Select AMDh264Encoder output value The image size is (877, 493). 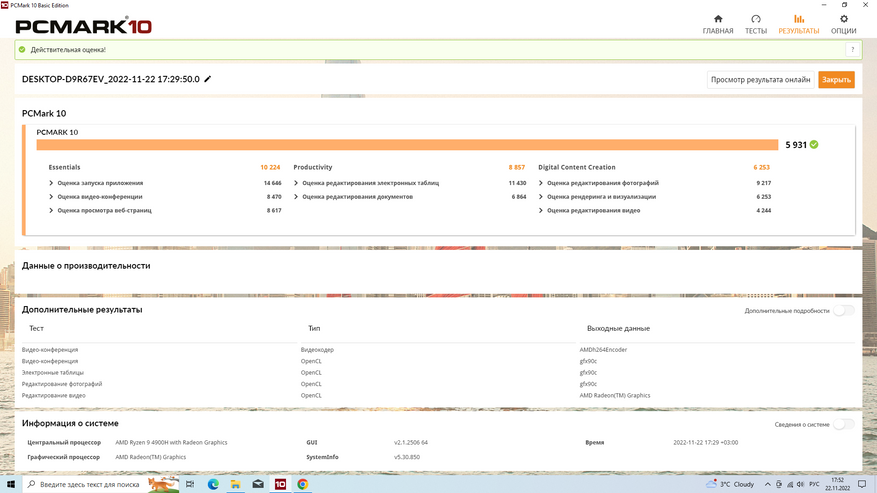tap(603, 350)
